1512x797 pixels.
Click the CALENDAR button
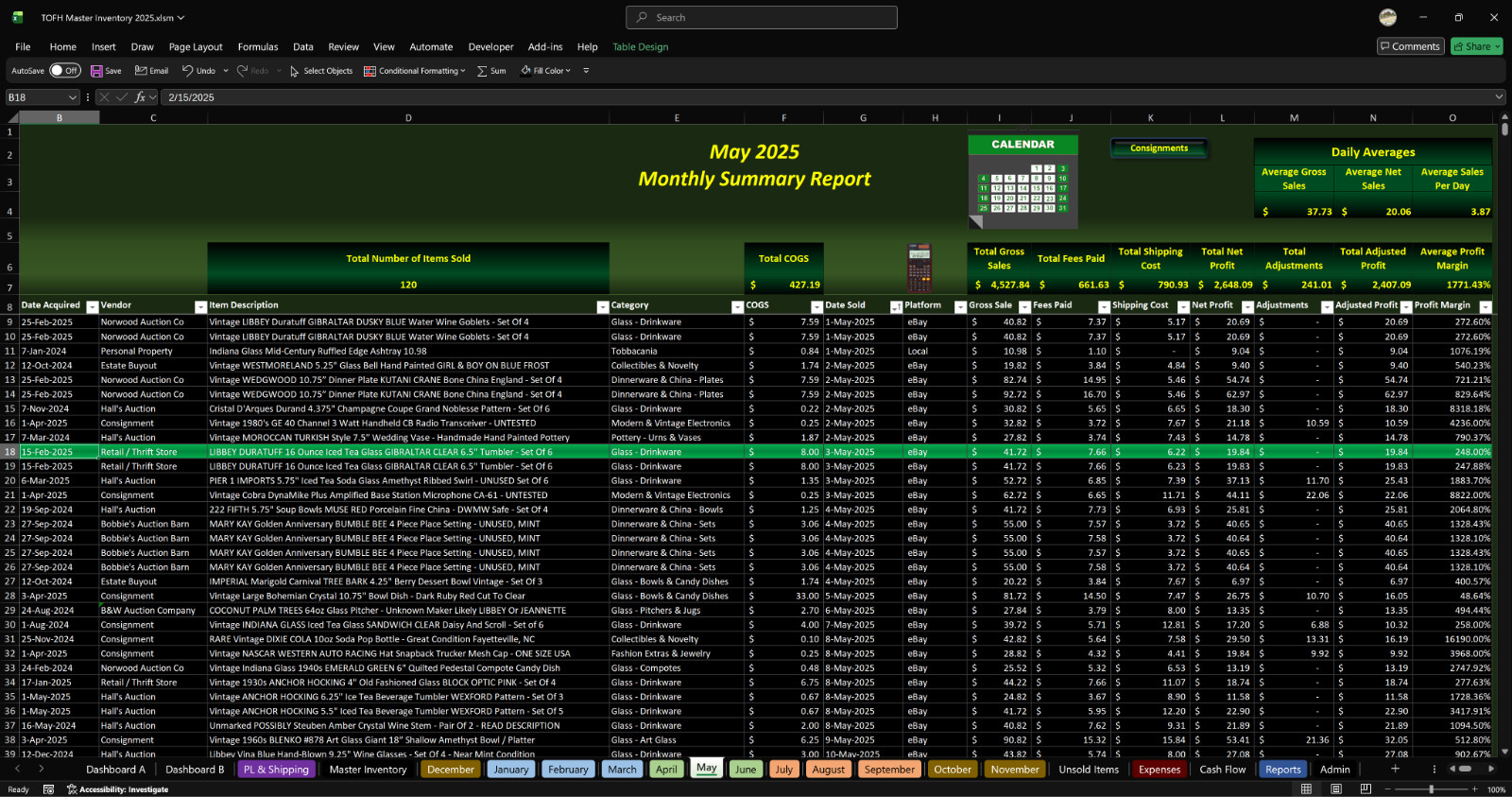pos(1022,145)
